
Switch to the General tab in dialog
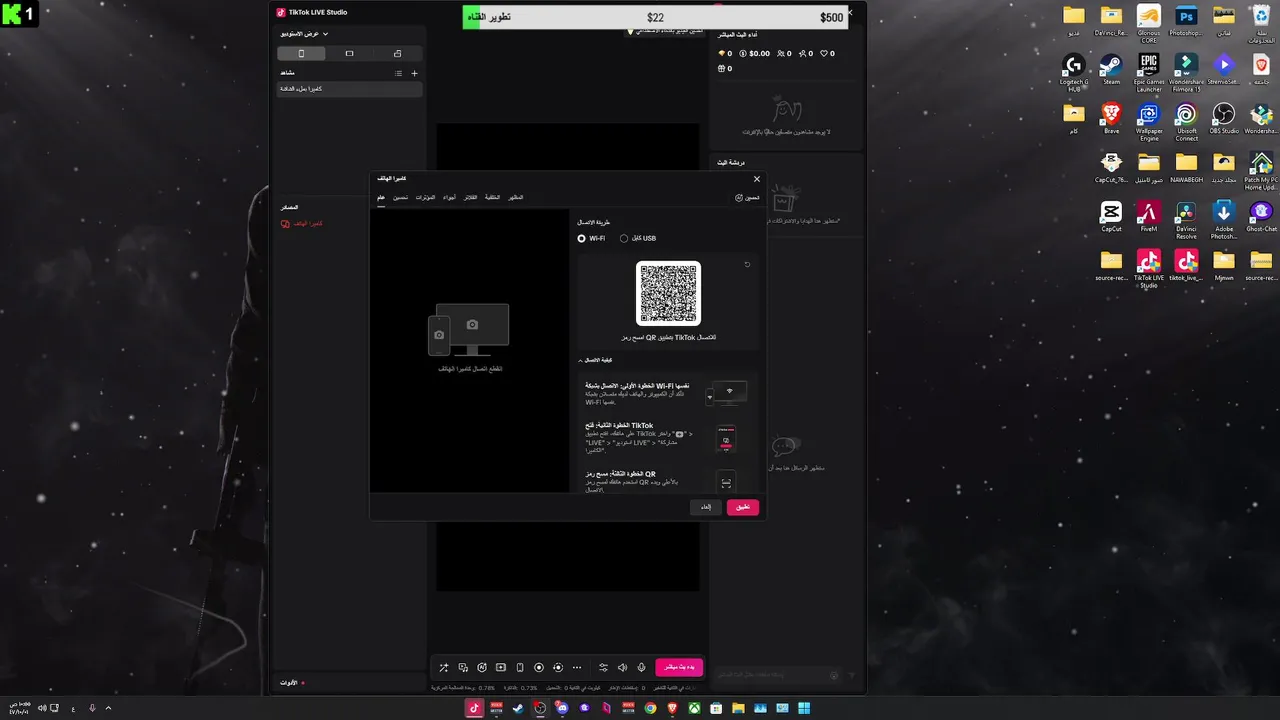pyautogui.click(x=381, y=198)
